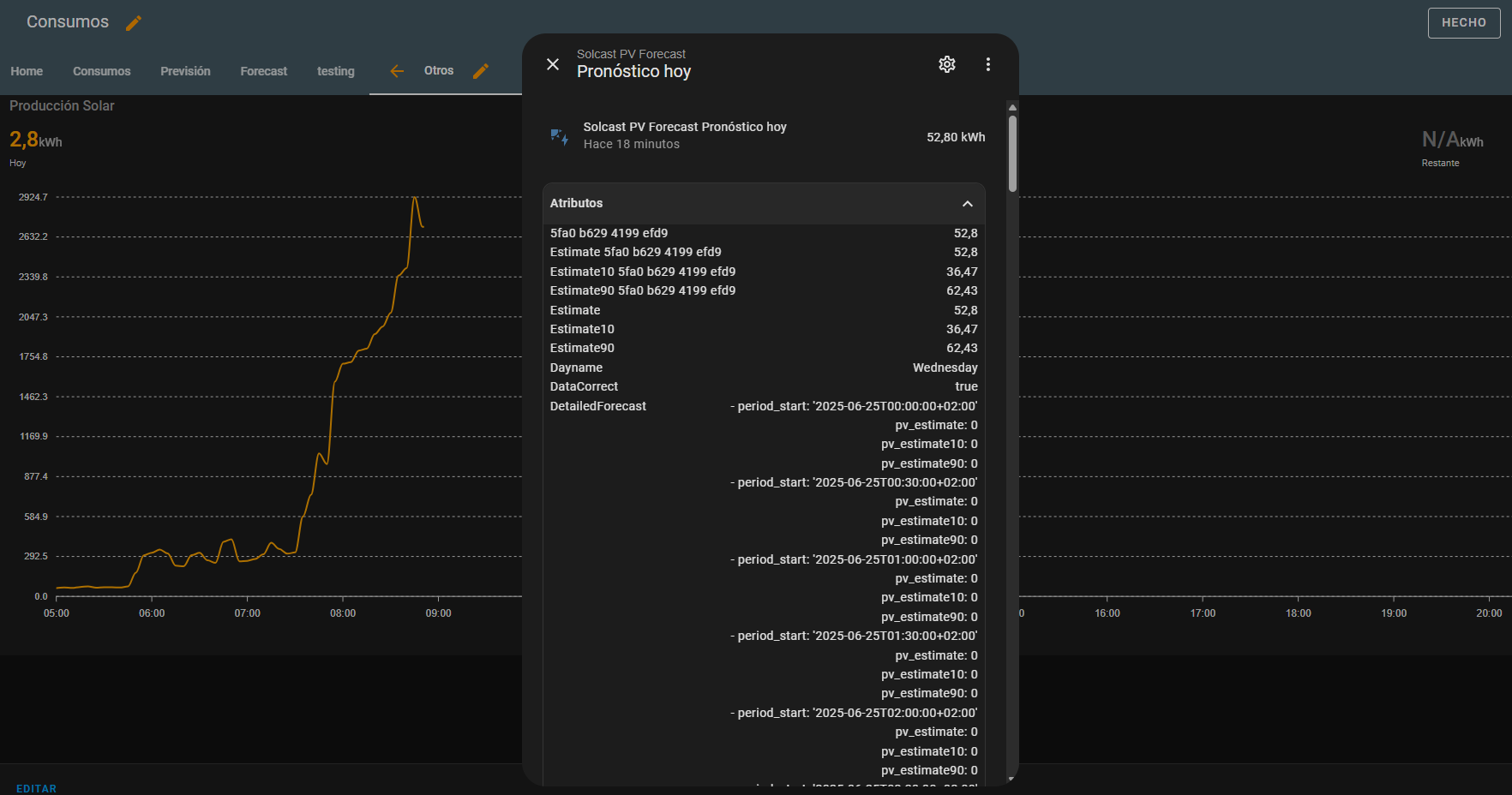Collapse the Atributos section
Viewport: 1512px width, 795px height.
tap(967, 204)
